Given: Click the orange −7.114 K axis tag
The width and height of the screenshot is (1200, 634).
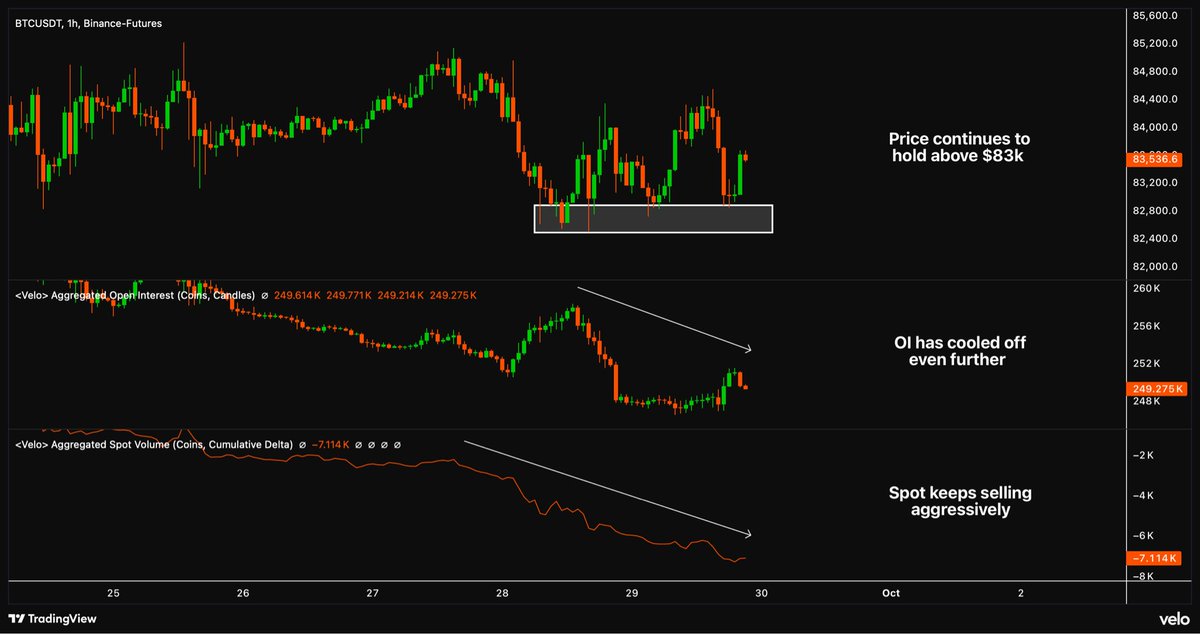Looking at the screenshot, I should click(1155, 557).
